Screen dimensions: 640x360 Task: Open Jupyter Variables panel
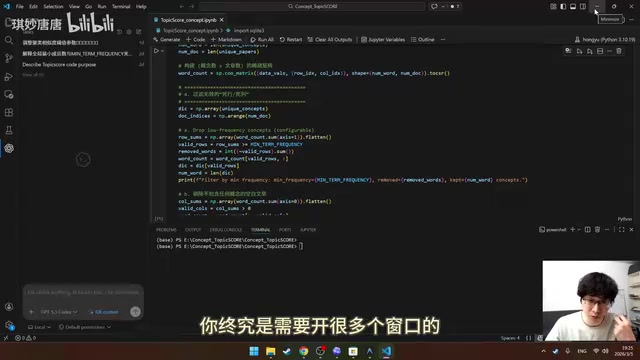[383, 40]
